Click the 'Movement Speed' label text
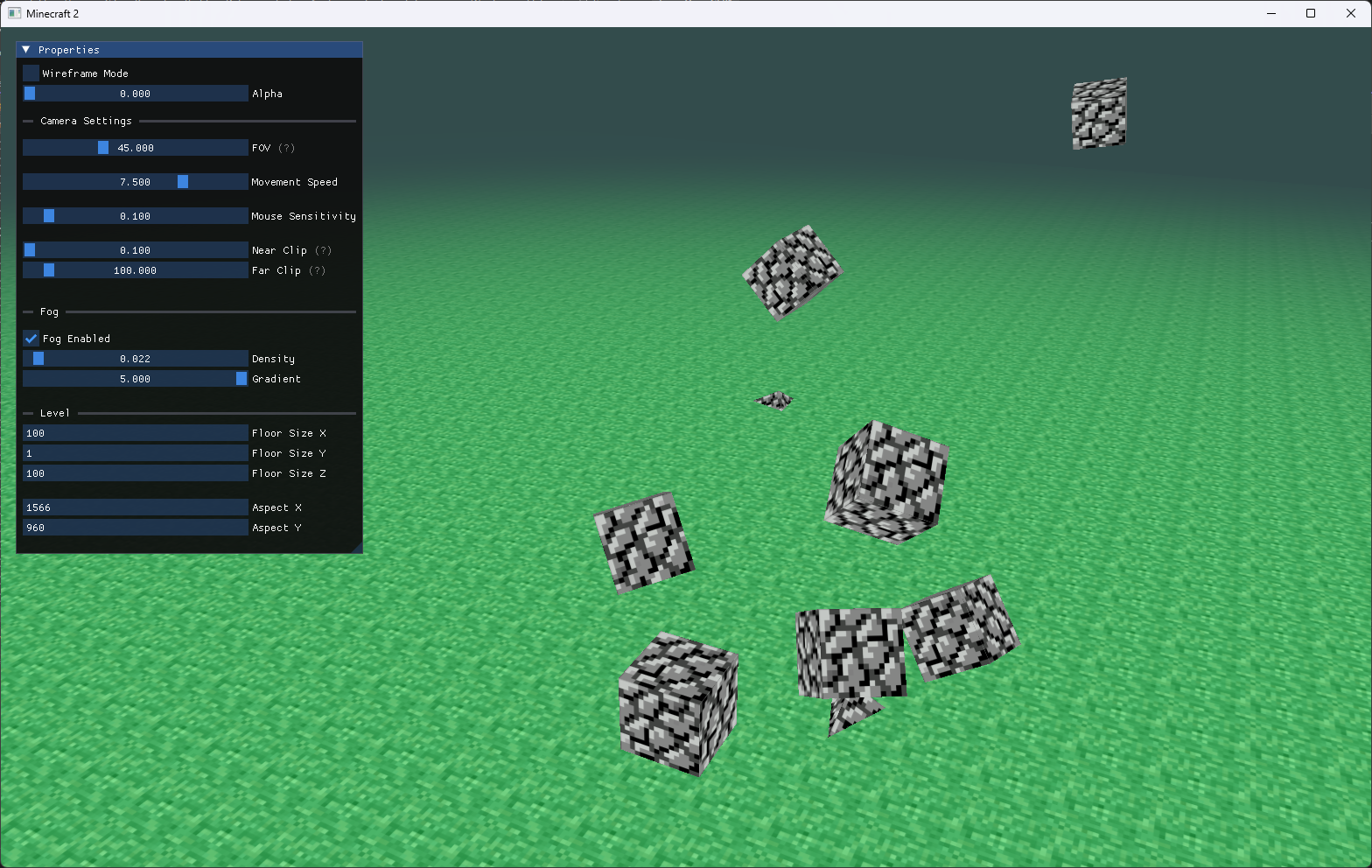 point(294,182)
